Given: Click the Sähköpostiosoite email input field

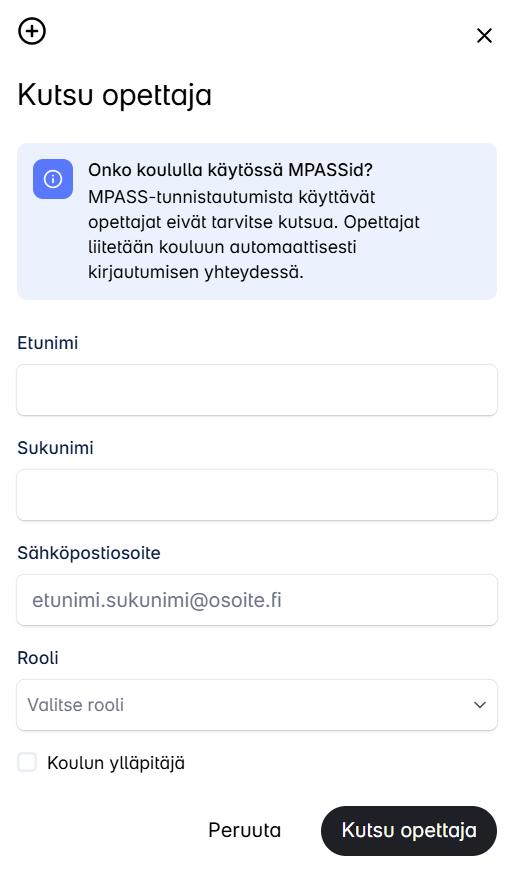Looking at the screenshot, I should pos(257,600).
